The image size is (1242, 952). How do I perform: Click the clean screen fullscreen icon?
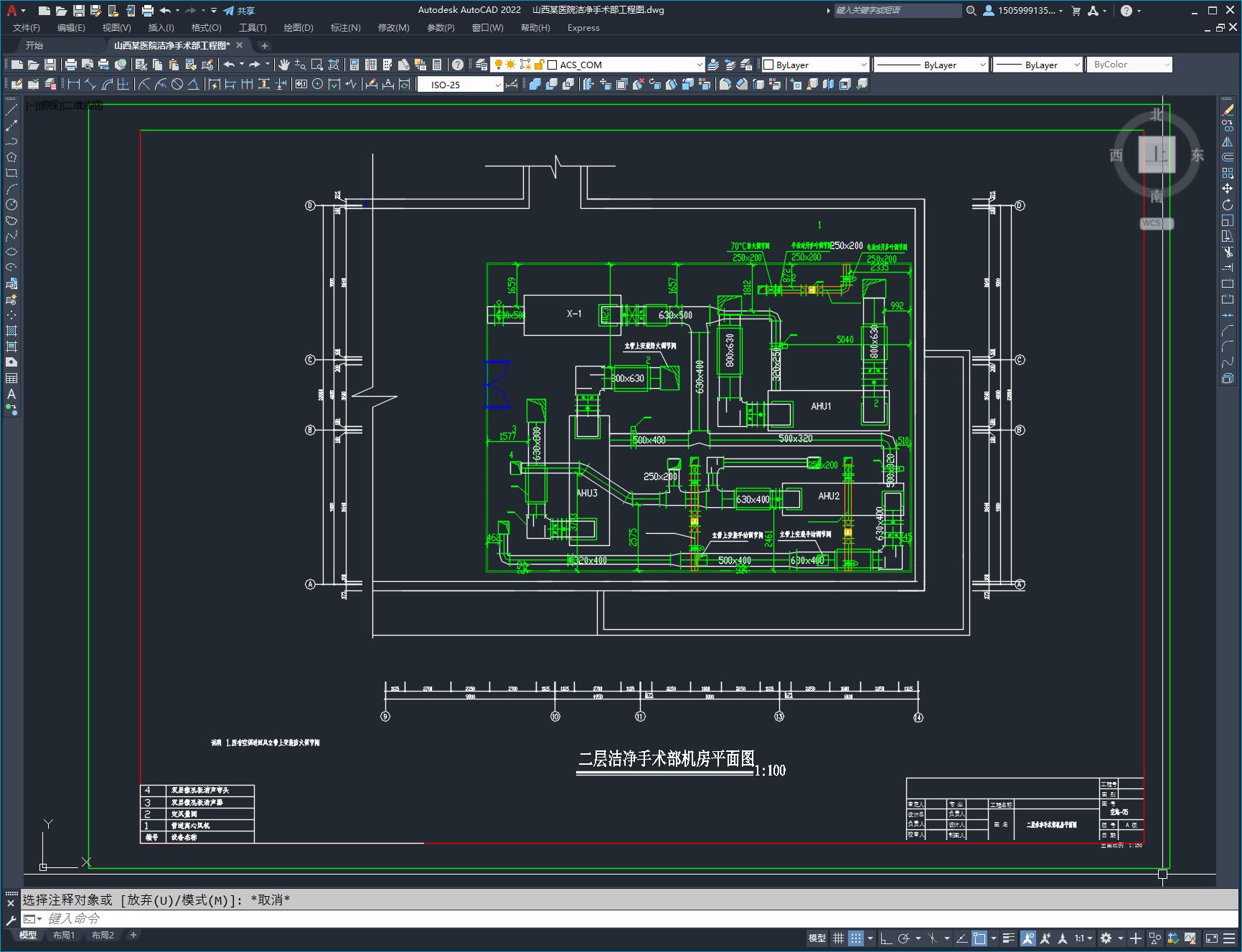[1211, 938]
